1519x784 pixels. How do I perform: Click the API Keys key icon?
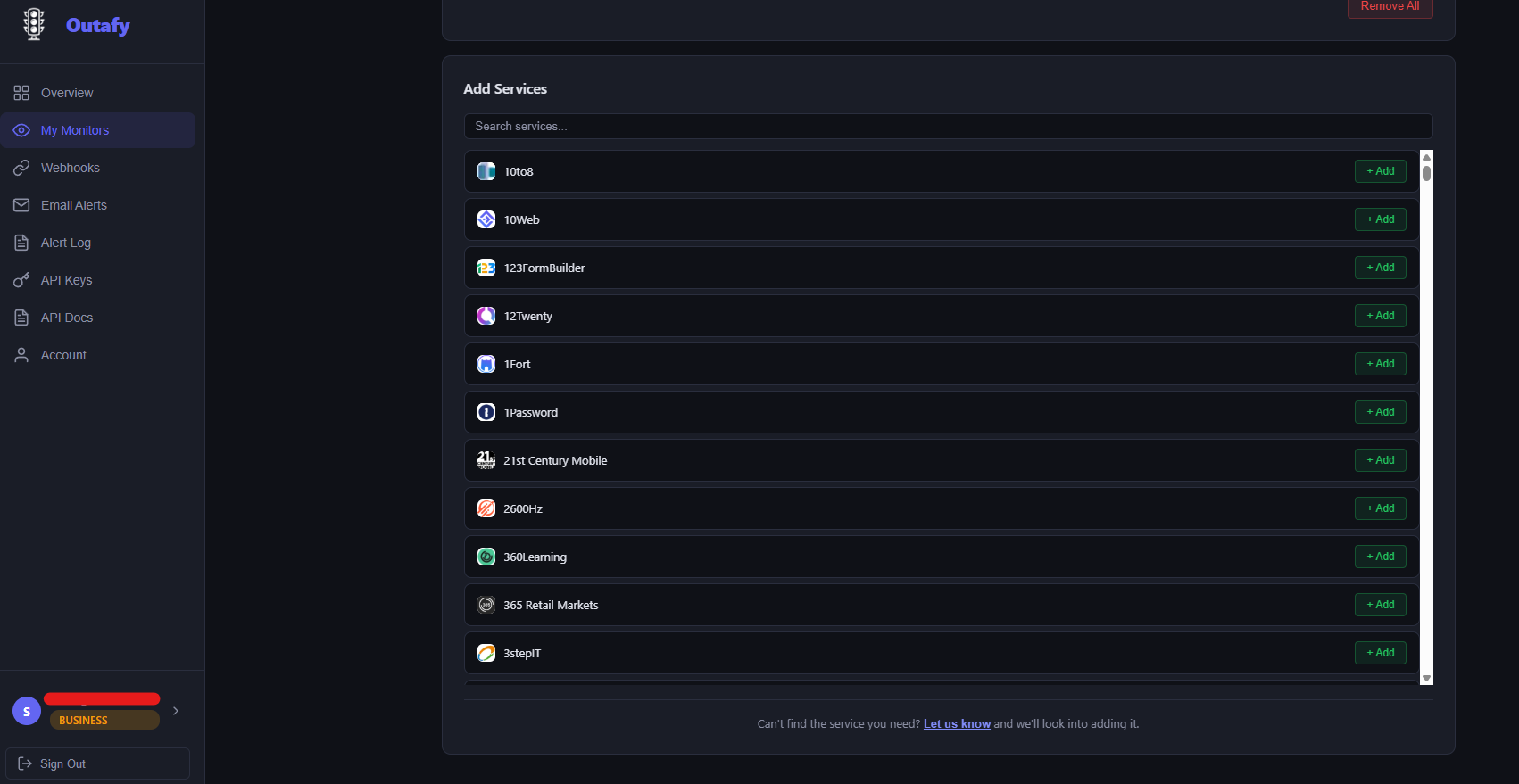tap(21, 280)
